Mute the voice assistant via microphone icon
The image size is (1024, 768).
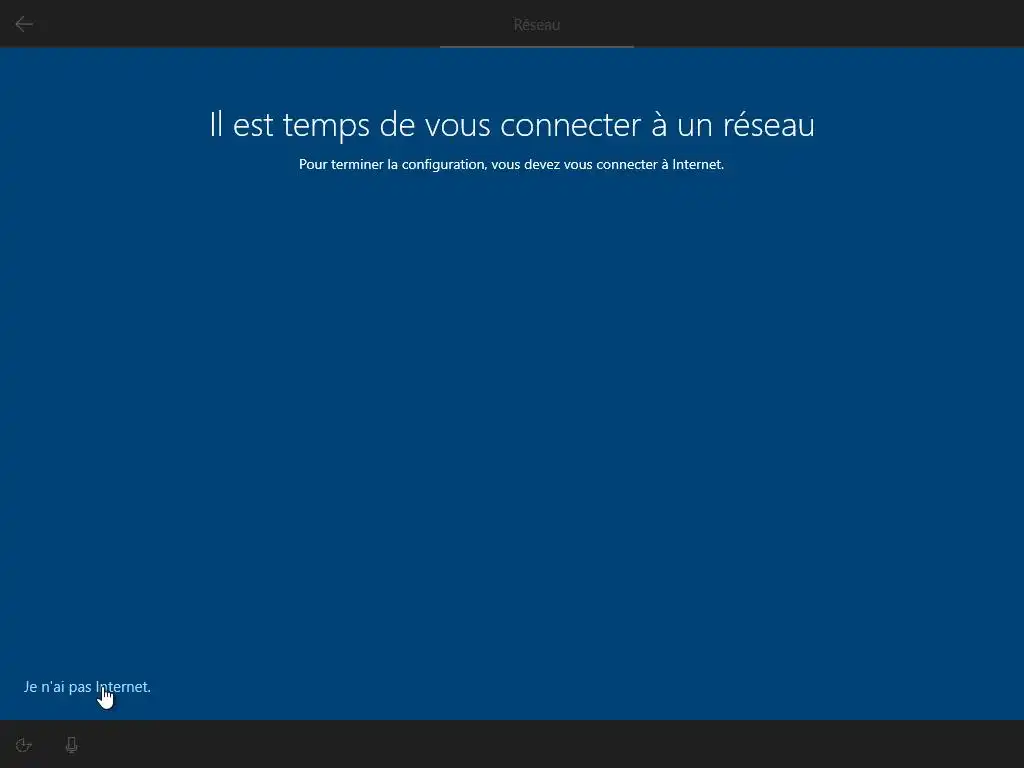[x=72, y=745]
